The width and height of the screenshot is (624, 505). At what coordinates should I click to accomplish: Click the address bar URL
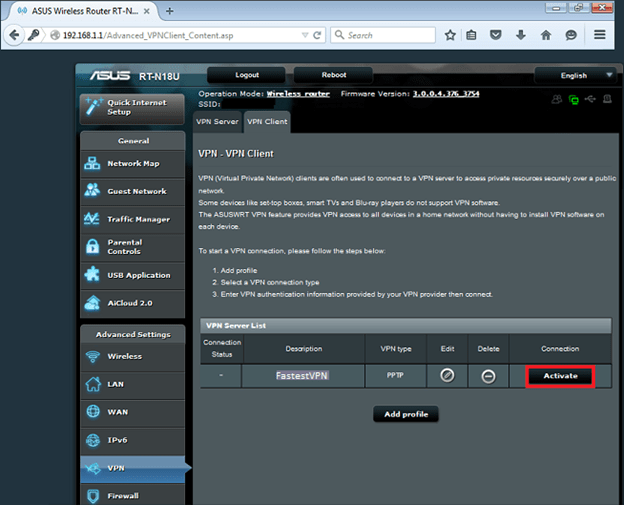pos(148,35)
